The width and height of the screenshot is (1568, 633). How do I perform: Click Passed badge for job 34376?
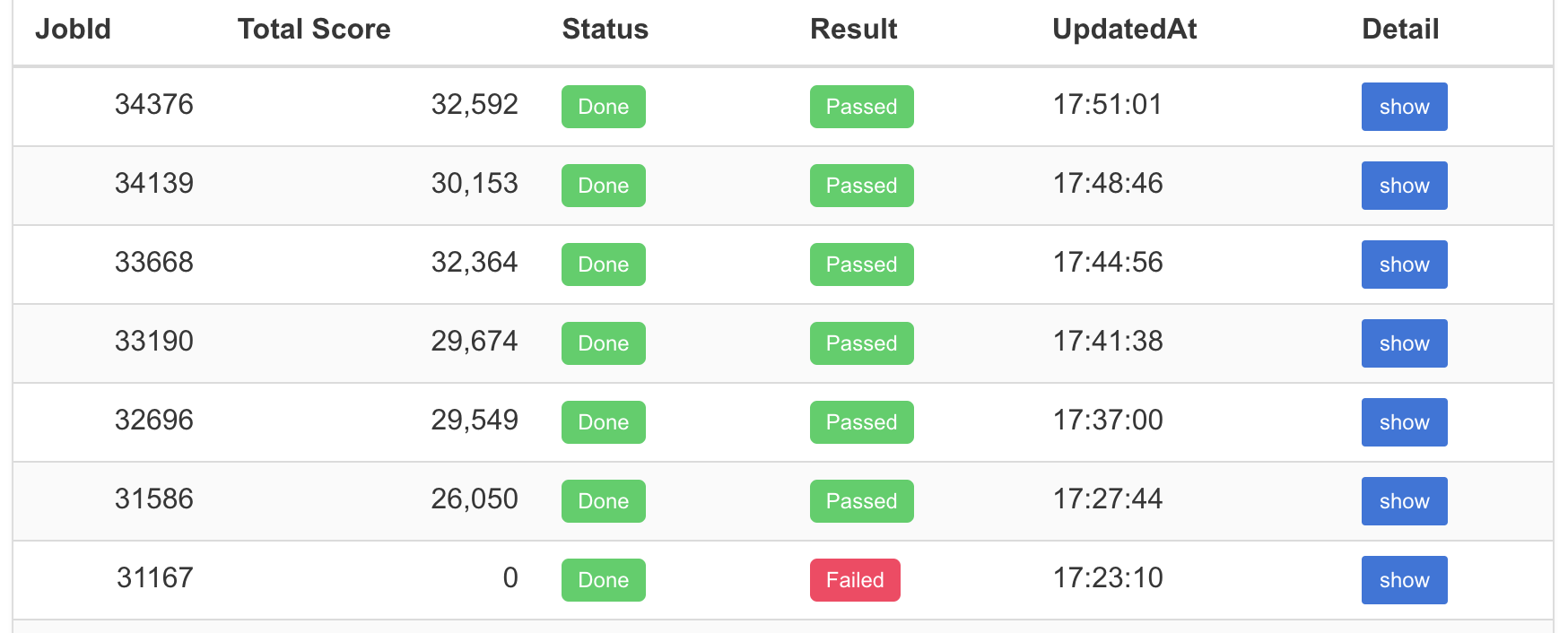861,107
